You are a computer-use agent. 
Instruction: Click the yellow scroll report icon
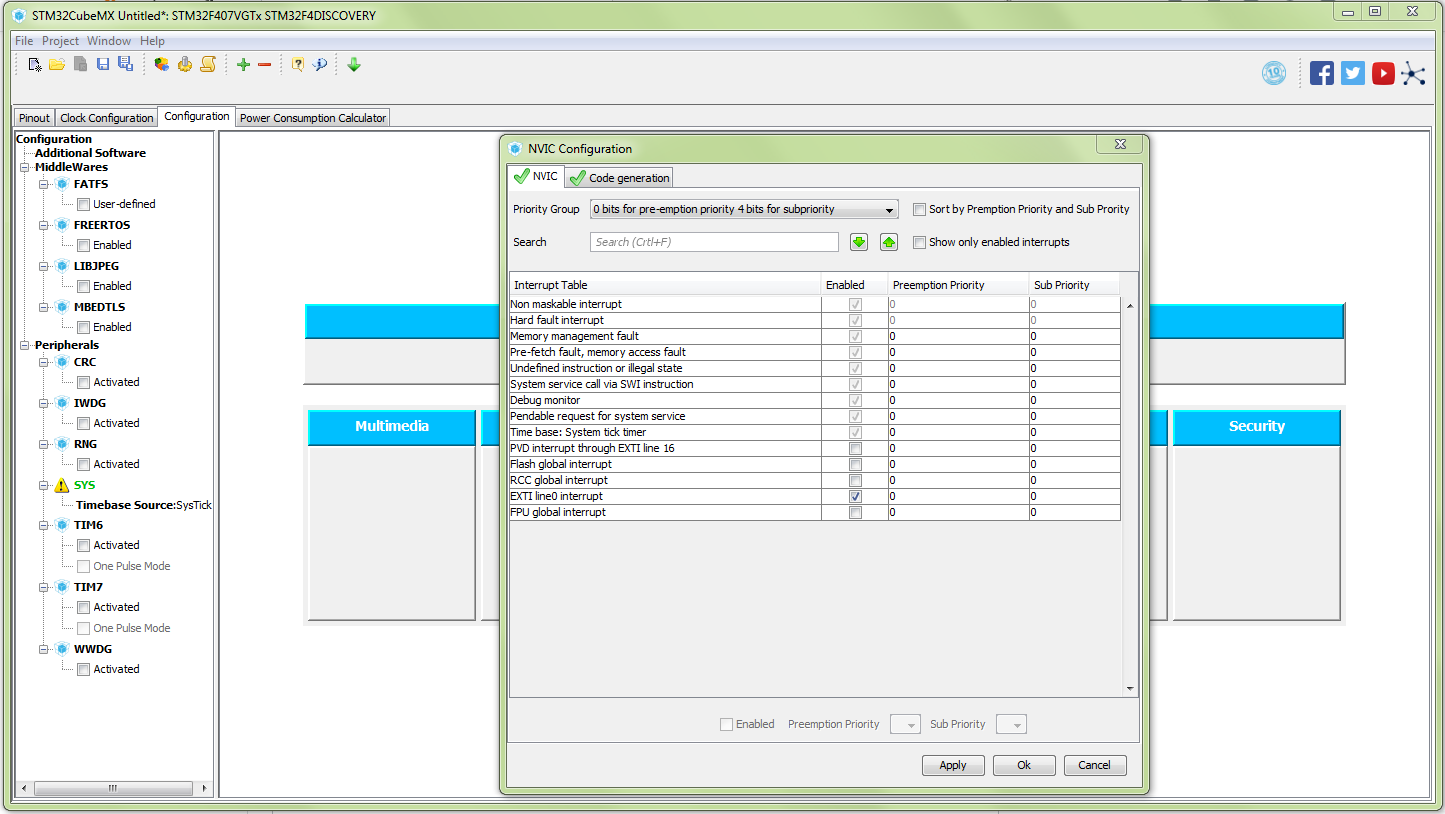(208, 65)
